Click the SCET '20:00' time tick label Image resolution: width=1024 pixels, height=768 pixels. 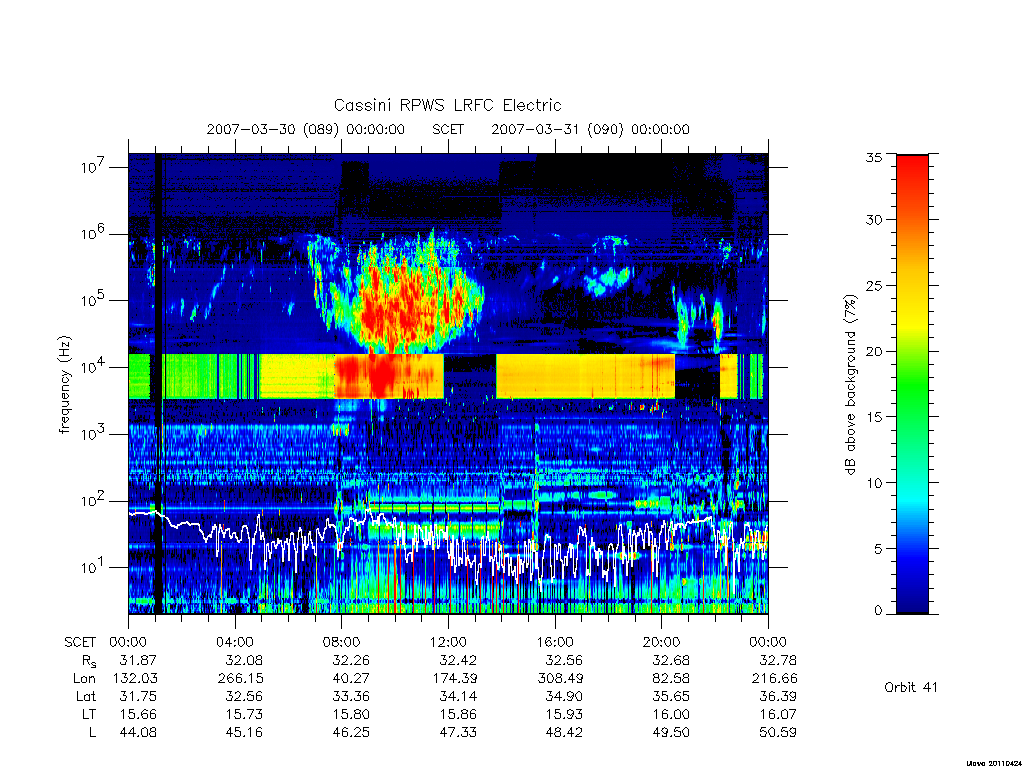pyautogui.click(x=661, y=642)
